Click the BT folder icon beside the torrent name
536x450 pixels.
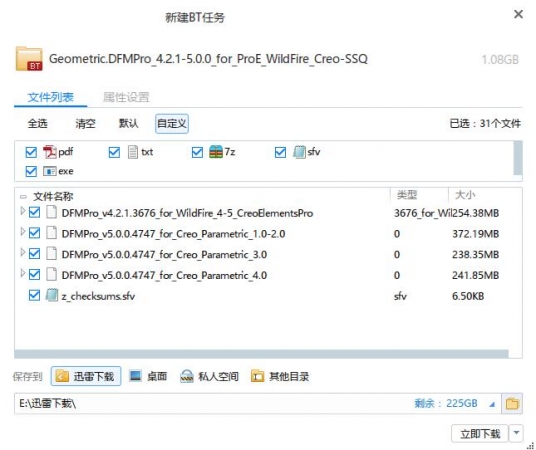coord(29,59)
